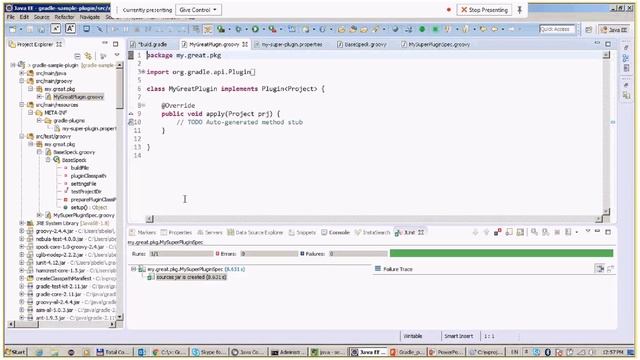Click Collapse All in Project Explorer

[77, 56]
